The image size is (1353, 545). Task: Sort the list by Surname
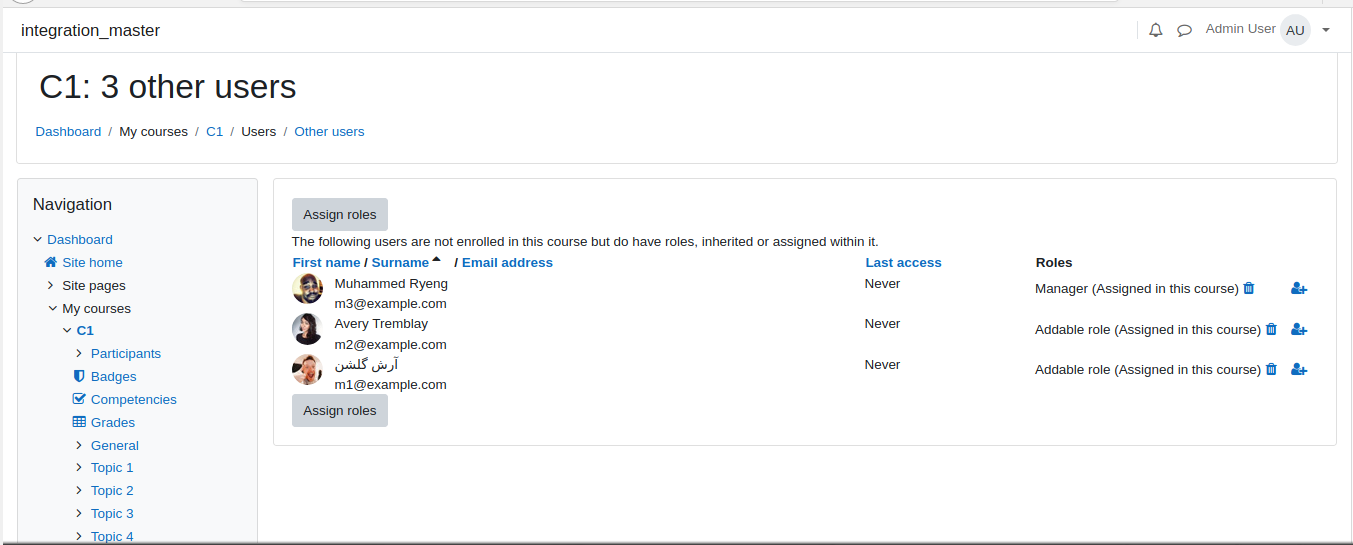coord(400,262)
